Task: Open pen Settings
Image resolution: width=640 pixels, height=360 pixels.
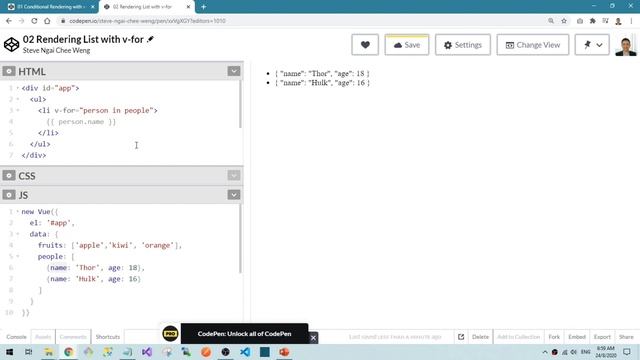Action: (x=463, y=45)
